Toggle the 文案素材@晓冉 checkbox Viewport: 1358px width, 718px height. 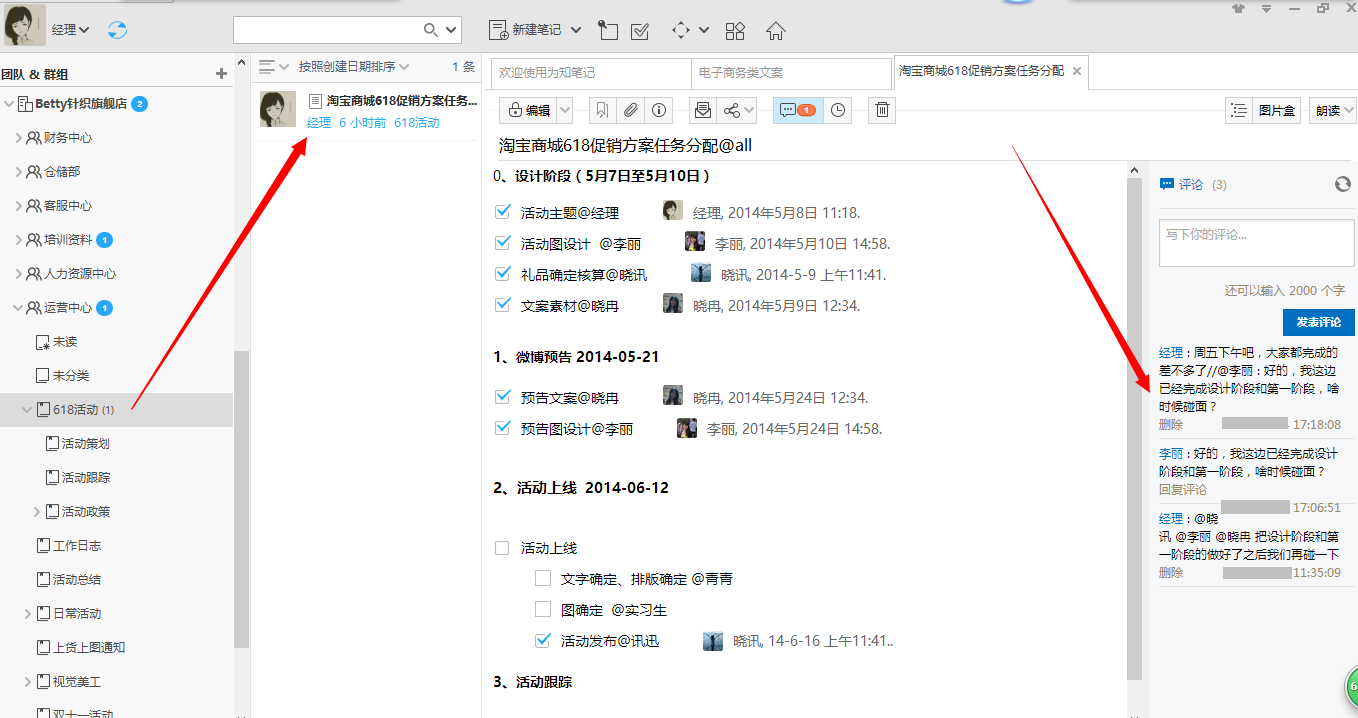point(503,305)
